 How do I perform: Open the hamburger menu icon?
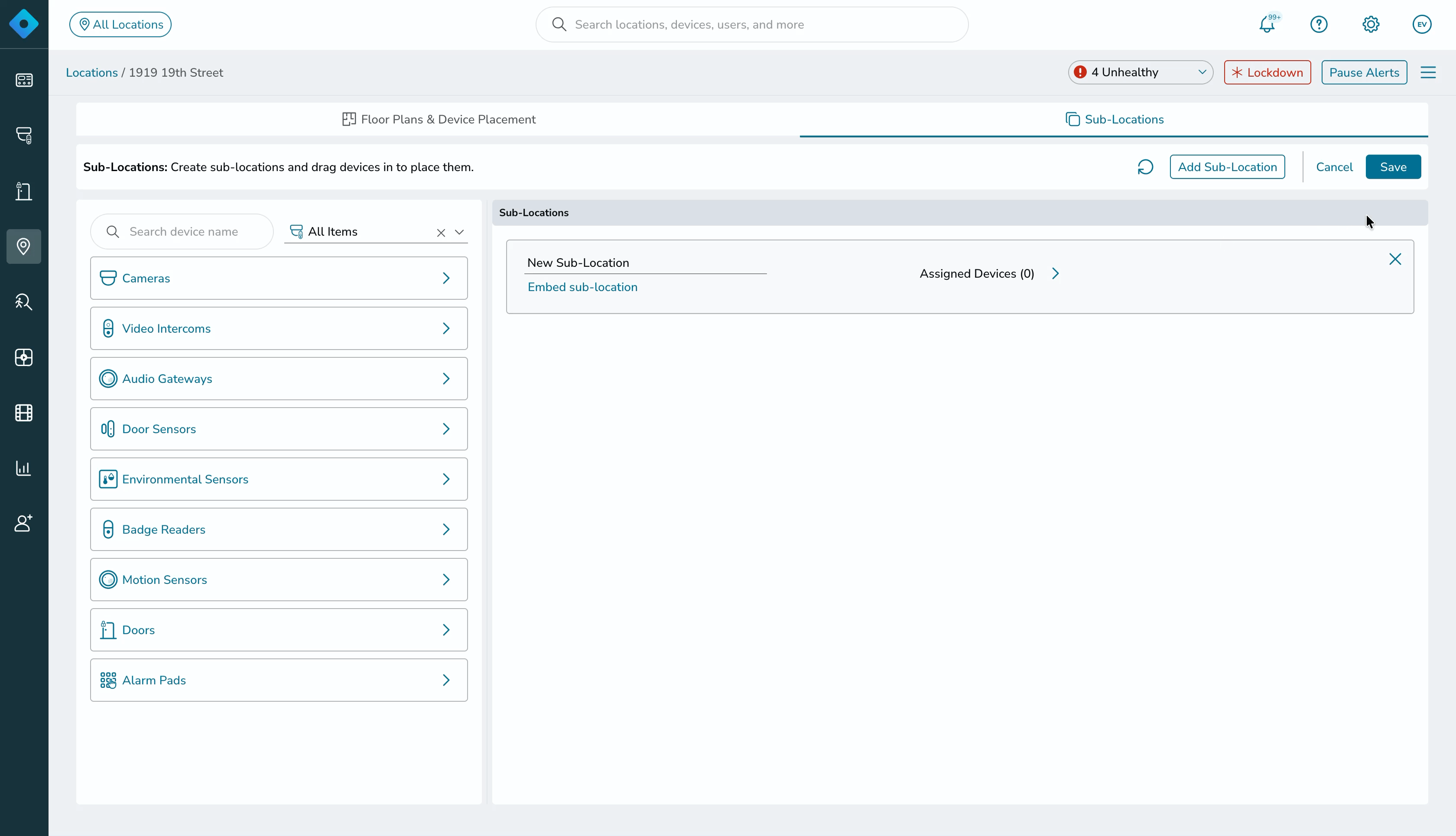pos(1428,72)
